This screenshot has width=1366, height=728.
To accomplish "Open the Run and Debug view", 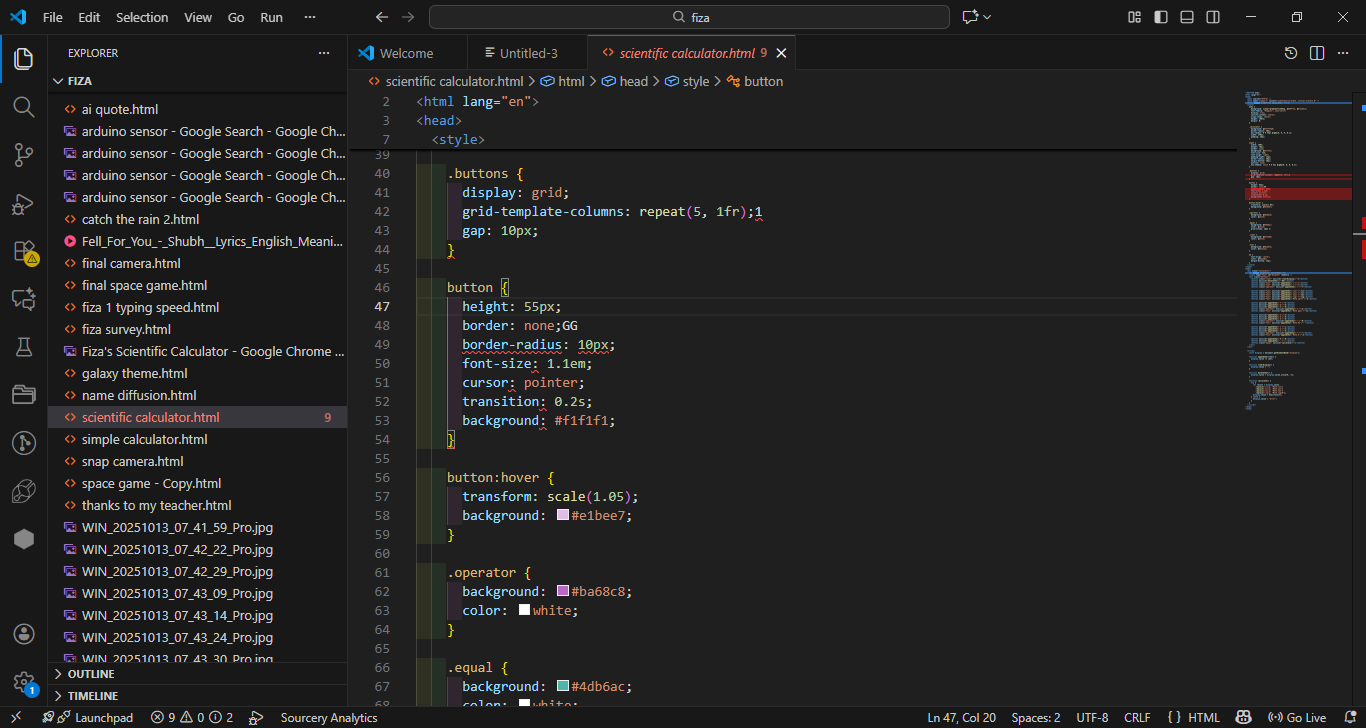I will pyautogui.click(x=23, y=203).
